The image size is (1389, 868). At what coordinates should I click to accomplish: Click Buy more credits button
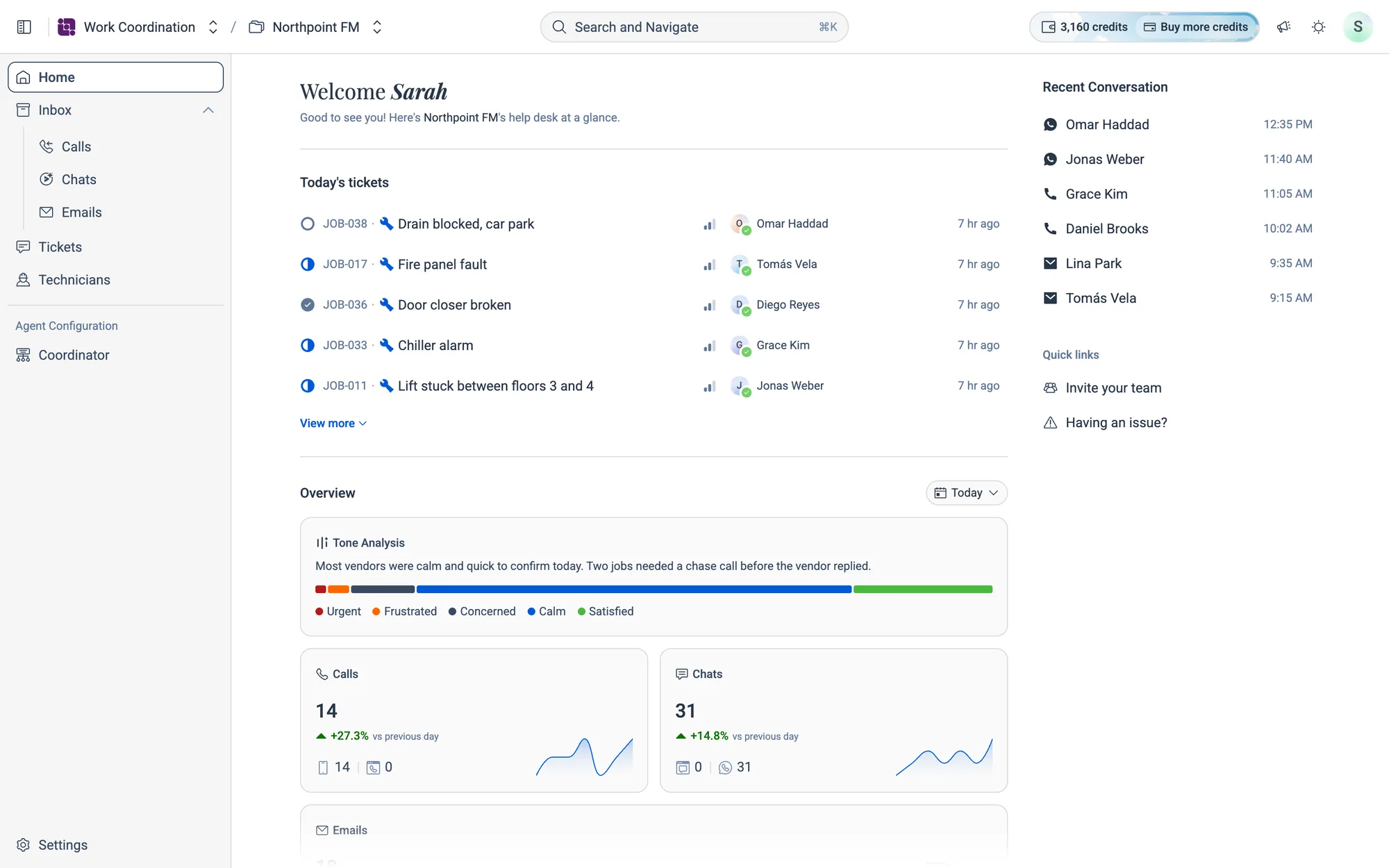point(1196,27)
